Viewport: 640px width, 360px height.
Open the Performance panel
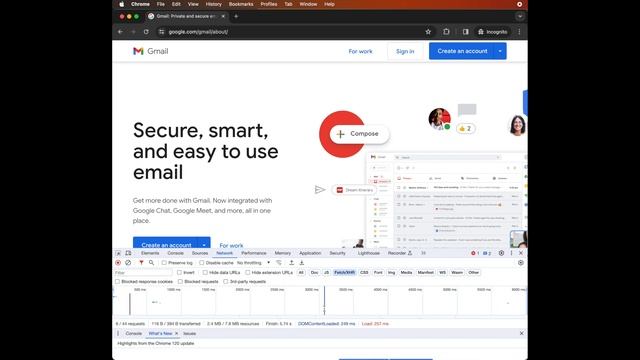254,253
